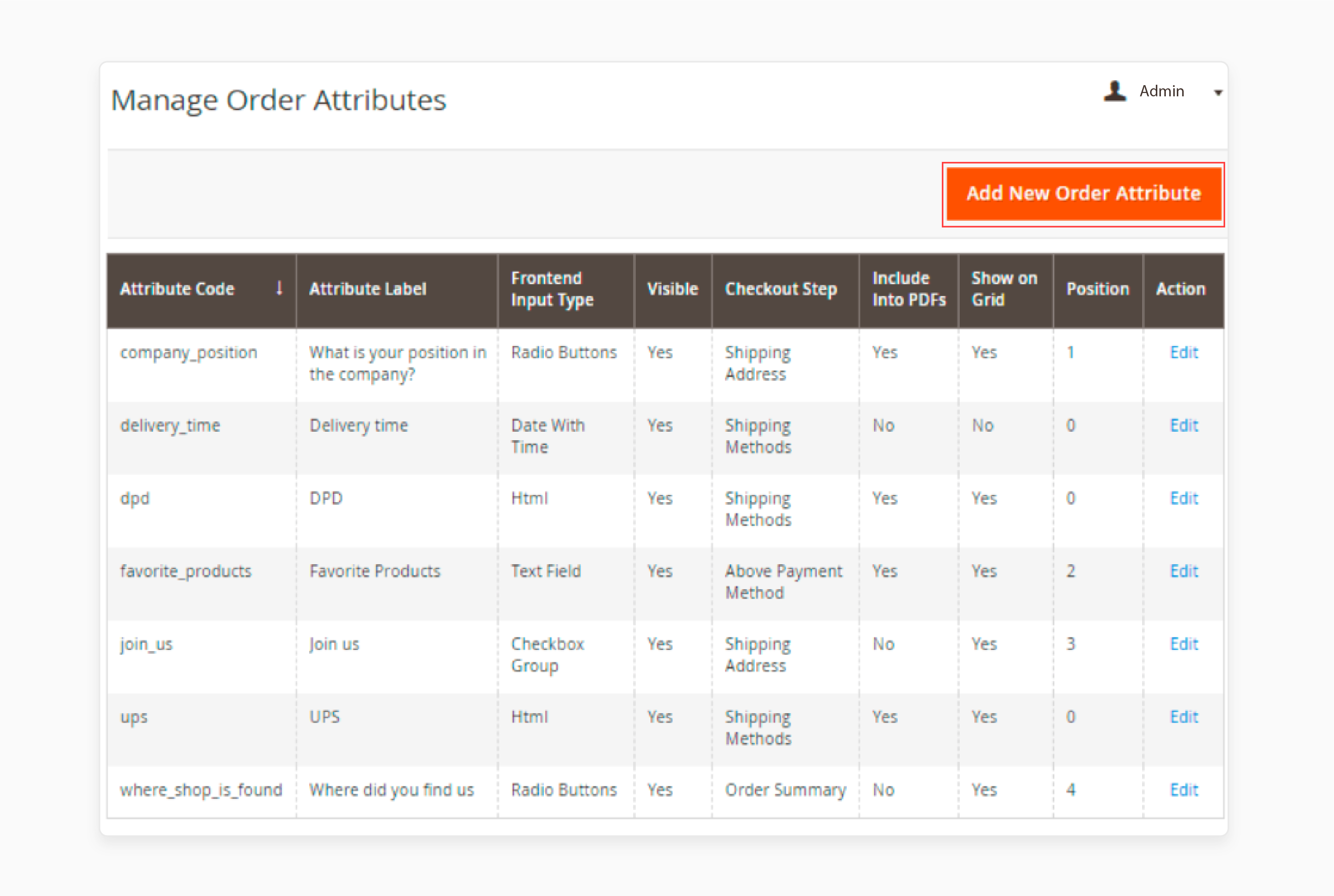The image size is (1334, 896).
Task: Sort by Attribute Code column header
Action: (x=201, y=290)
